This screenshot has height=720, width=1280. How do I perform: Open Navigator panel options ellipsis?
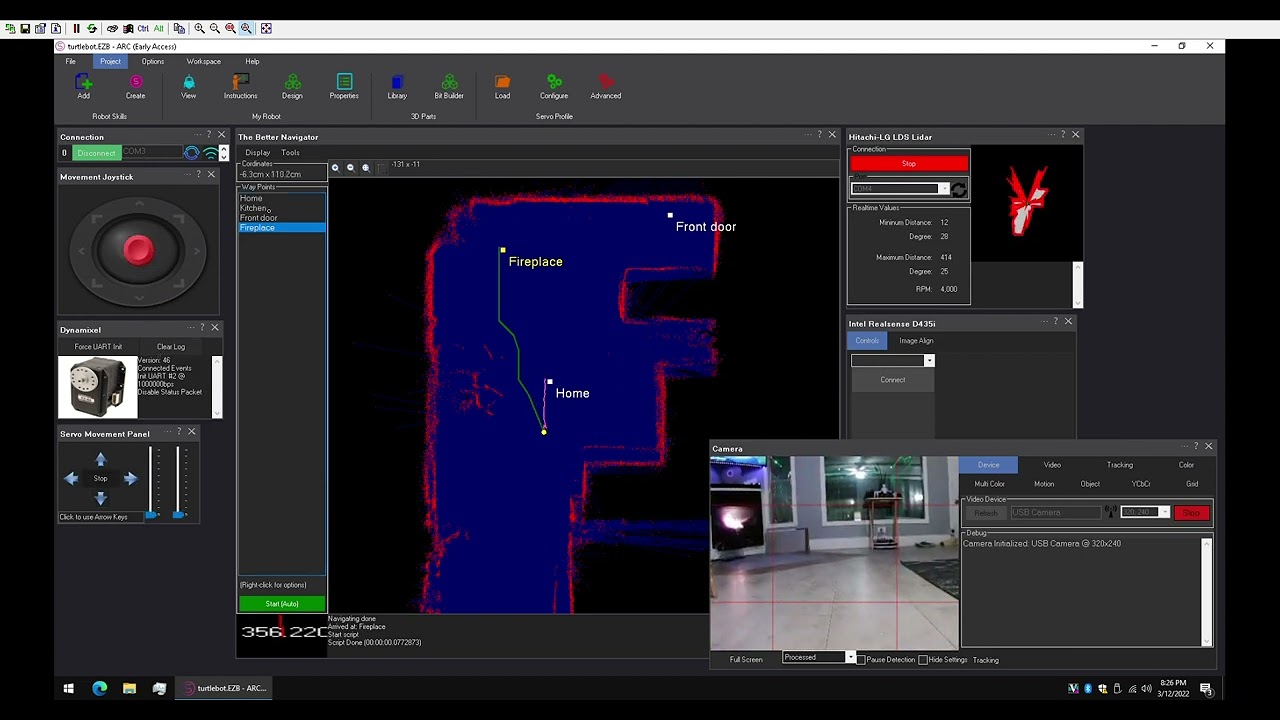808,135
